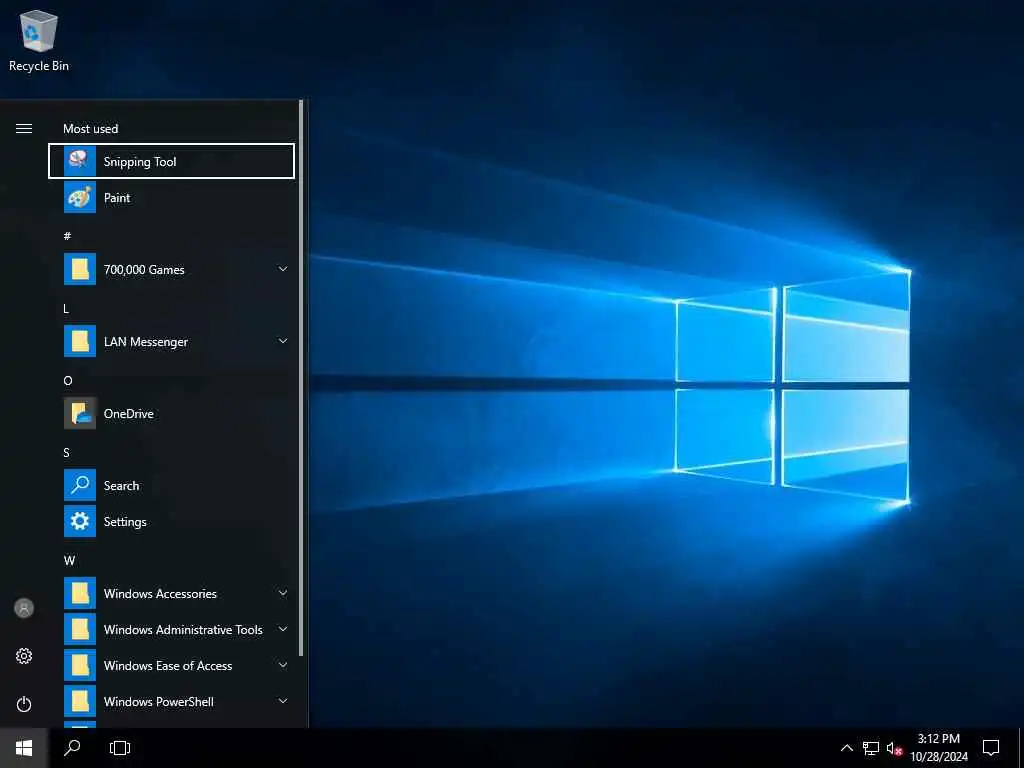1024x768 pixels.
Task: Click the '700,000 Games' label text
Action: 144,270
